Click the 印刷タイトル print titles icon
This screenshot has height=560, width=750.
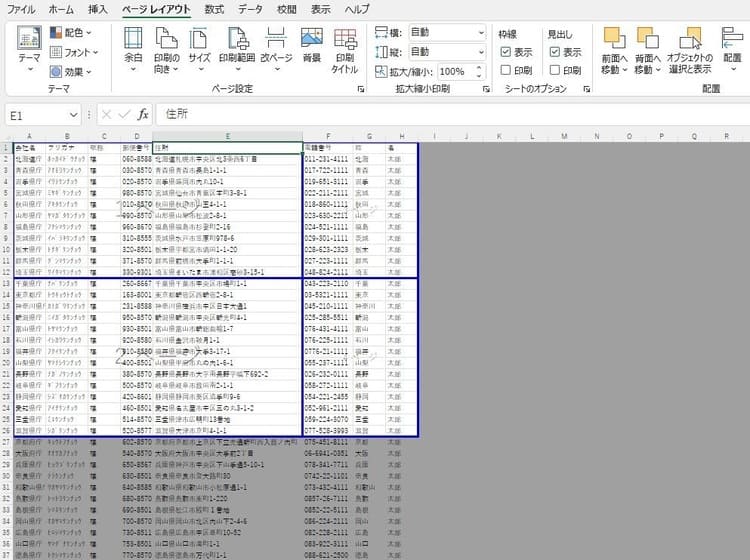345,39
